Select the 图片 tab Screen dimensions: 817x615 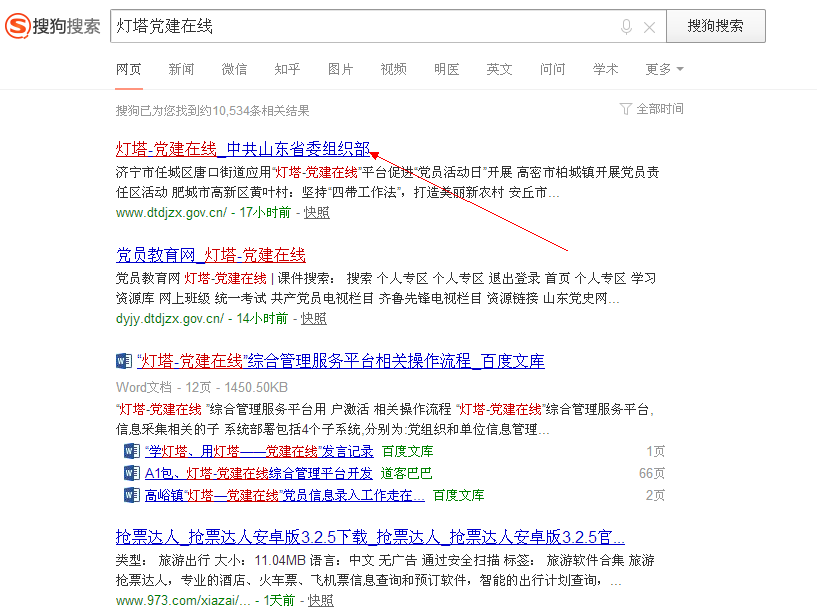point(340,69)
